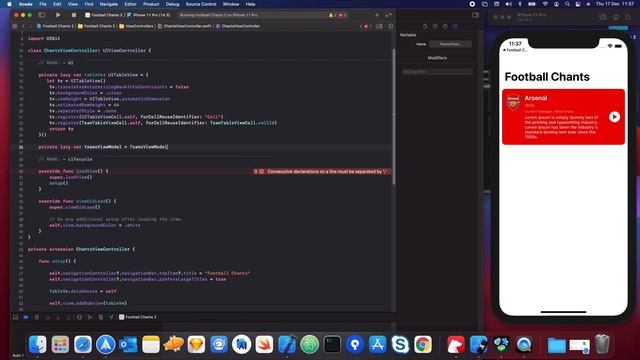Open Finder from the Dock
The image size is (640, 360).
pos(38,344)
